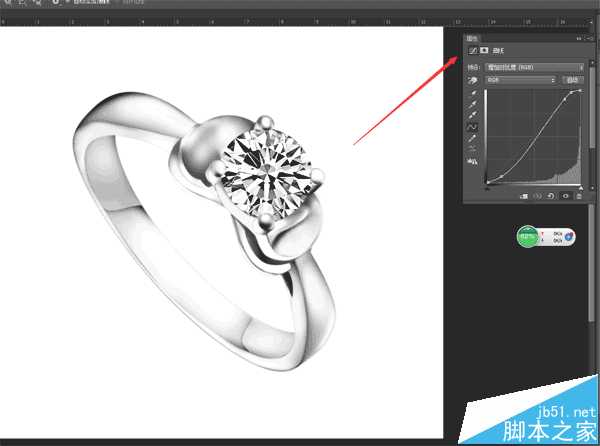
Task: Pick the white point eyedropper
Action: 473,114
